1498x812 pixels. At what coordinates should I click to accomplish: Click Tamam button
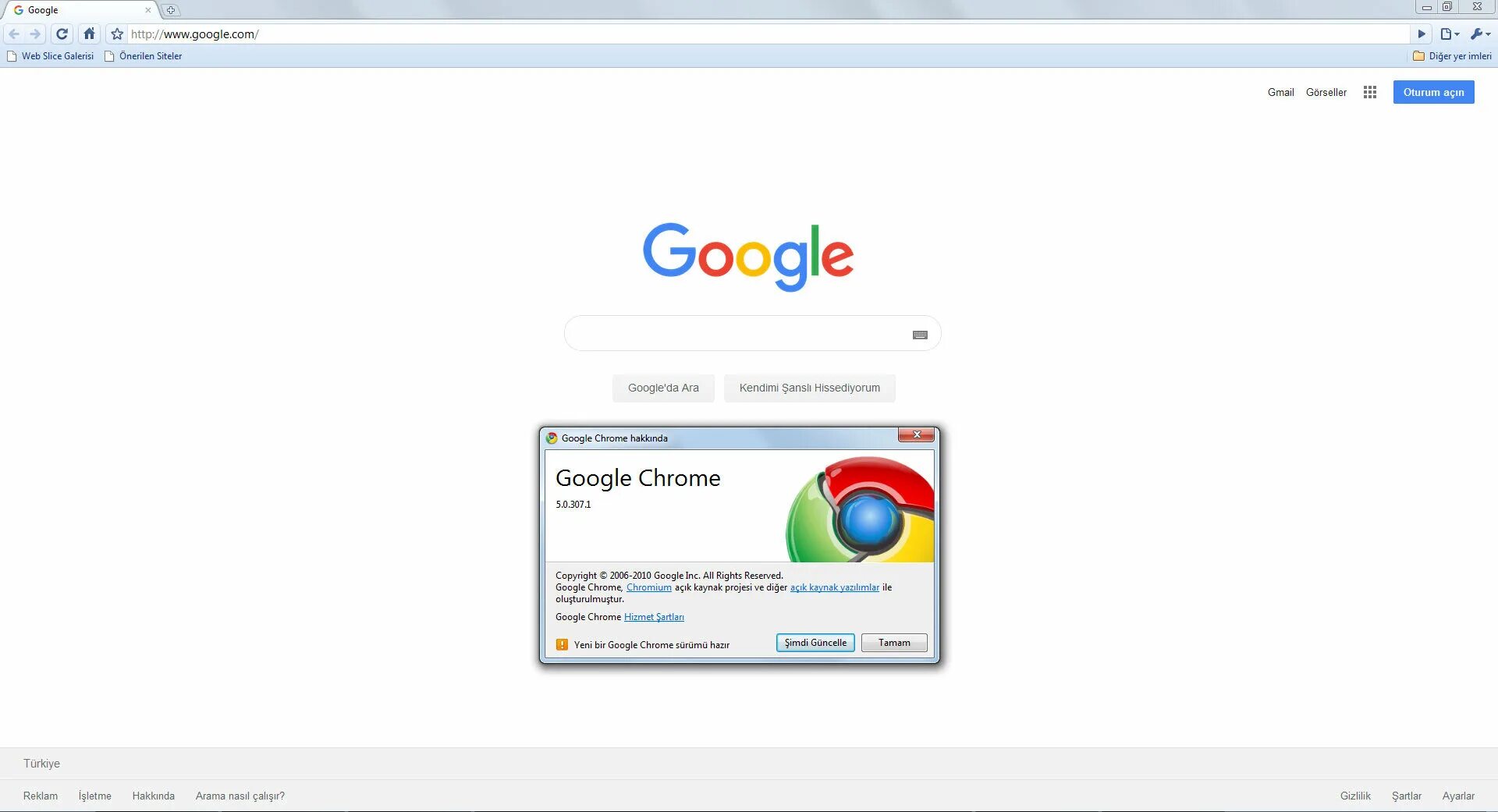[894, 643]
